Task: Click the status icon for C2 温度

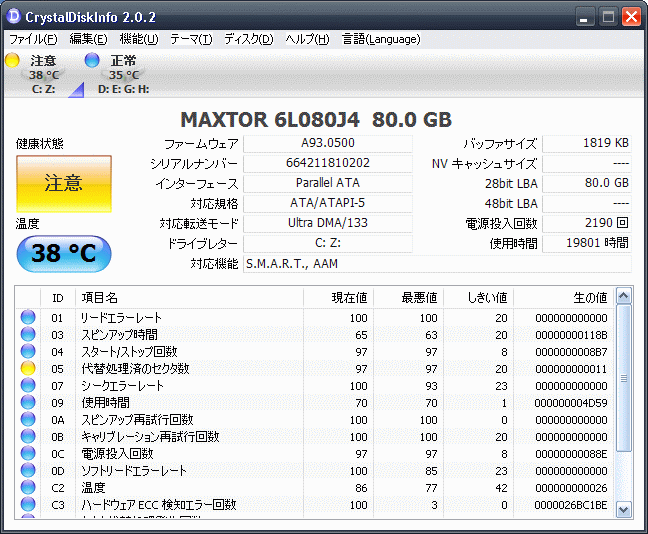Action: pos(28,487)
